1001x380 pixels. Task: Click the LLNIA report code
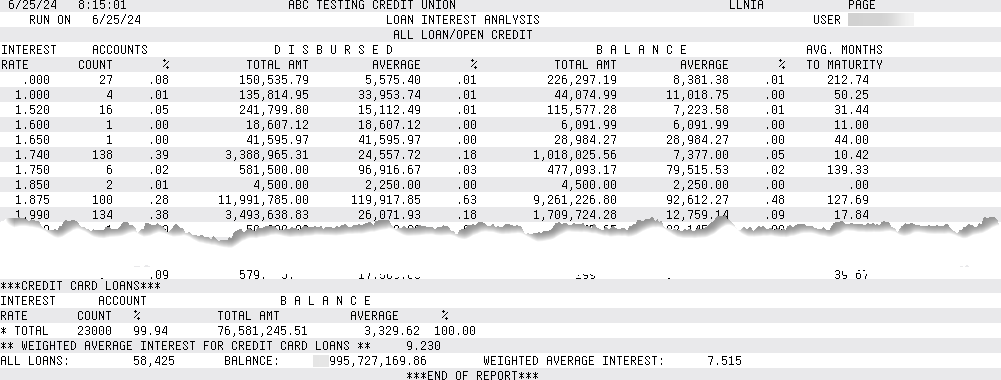click(x=746, y=5)
